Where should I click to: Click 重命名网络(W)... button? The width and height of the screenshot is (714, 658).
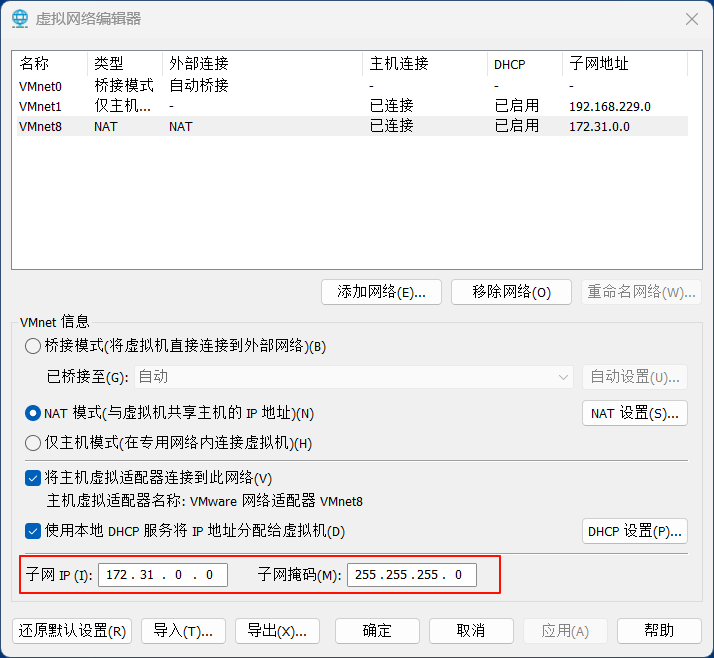[x=641, y=292]
